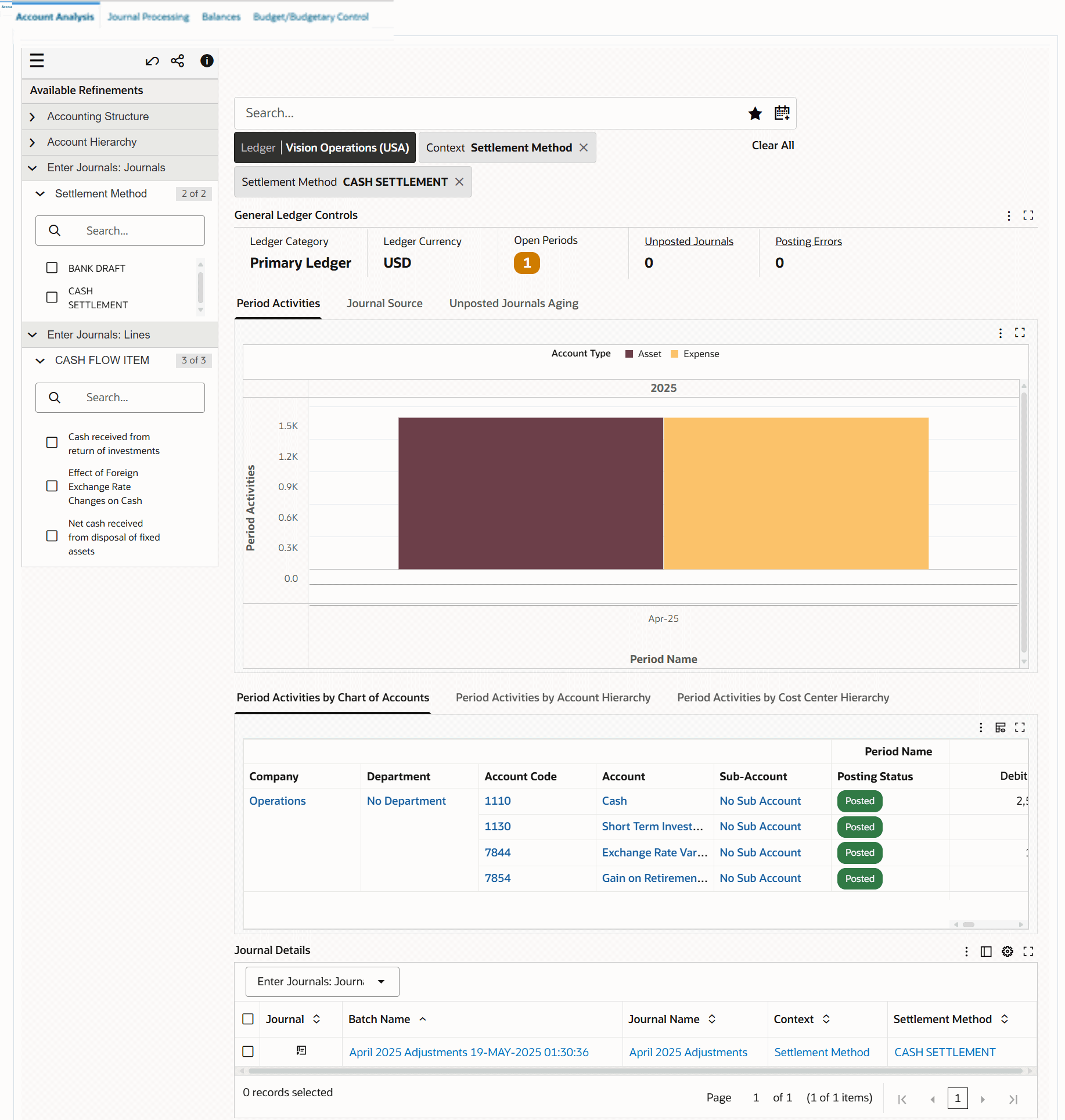
Task: Click the share icon in refinements panel
Action: tap(178, 61)
